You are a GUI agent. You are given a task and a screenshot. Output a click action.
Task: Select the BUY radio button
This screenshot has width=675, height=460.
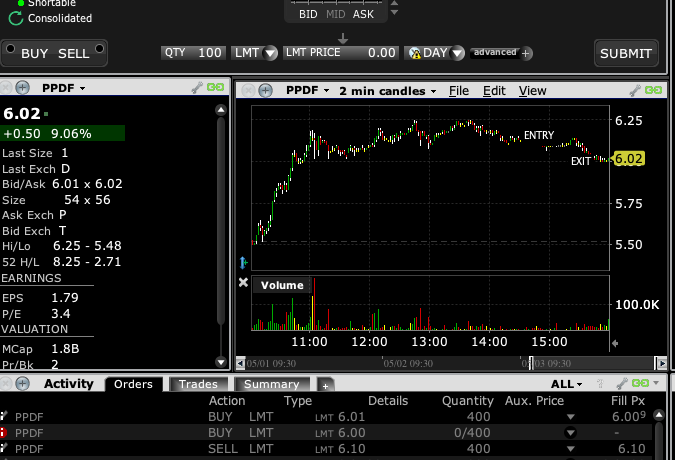click(x=10, y=49)
